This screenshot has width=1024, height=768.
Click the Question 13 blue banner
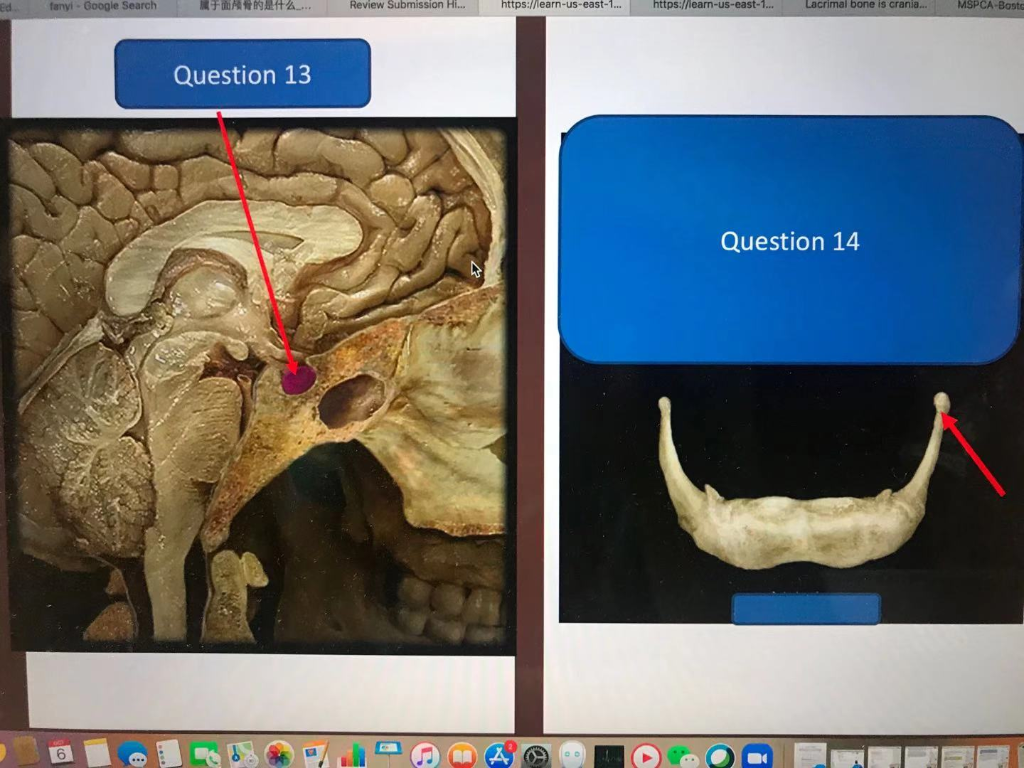point(242,74)
